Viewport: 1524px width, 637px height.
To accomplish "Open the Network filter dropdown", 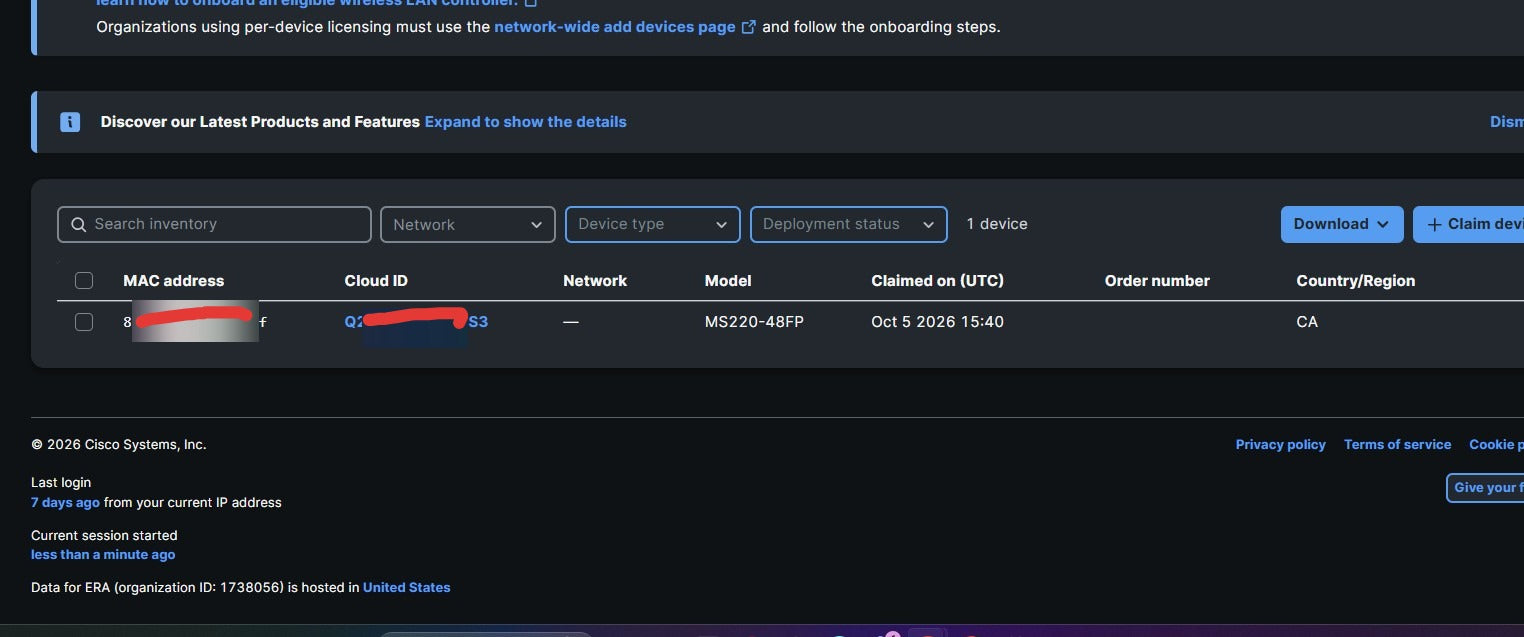I will click(468, 225).
